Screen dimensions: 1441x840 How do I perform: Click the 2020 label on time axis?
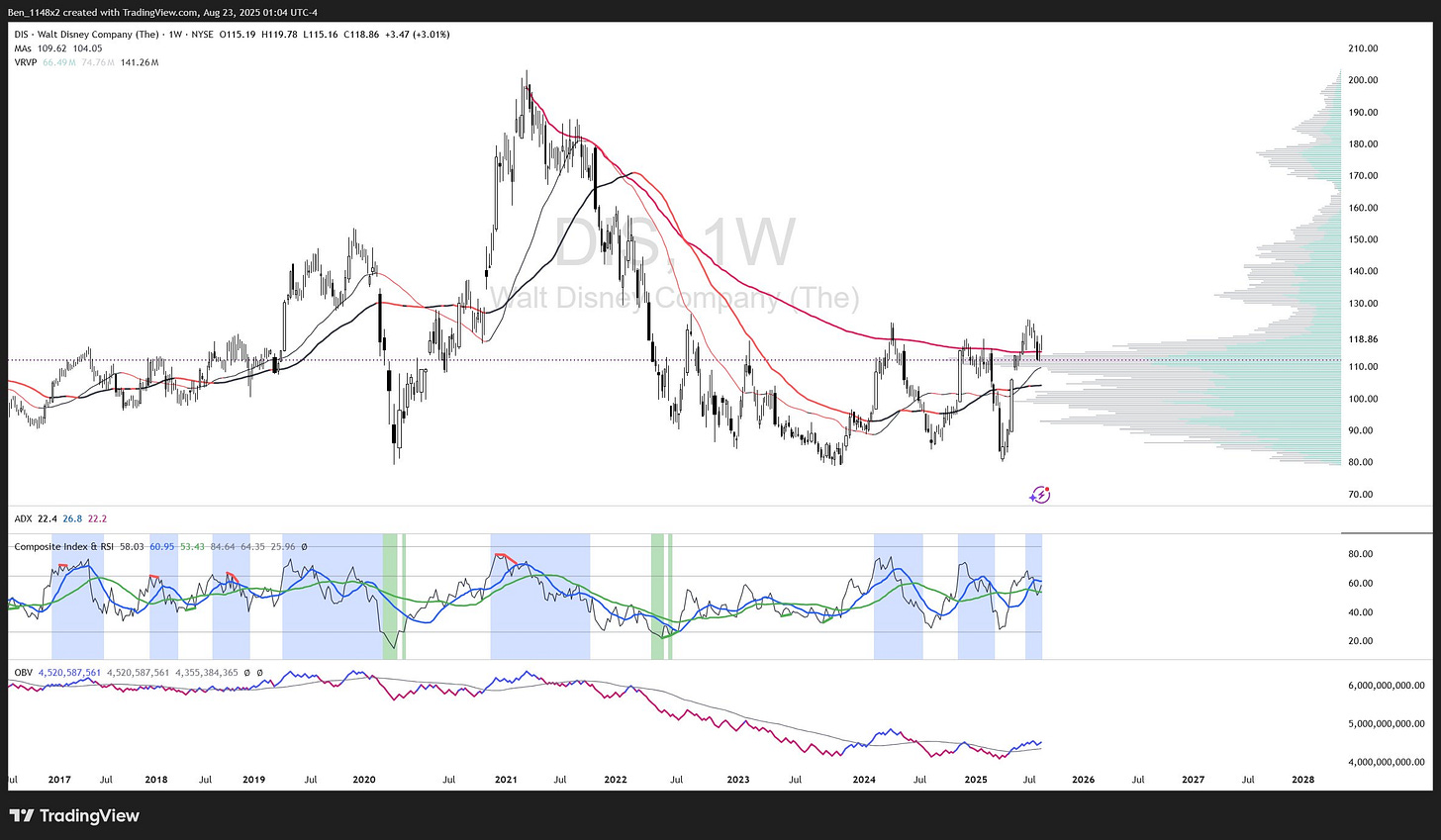tap(364, 780)
